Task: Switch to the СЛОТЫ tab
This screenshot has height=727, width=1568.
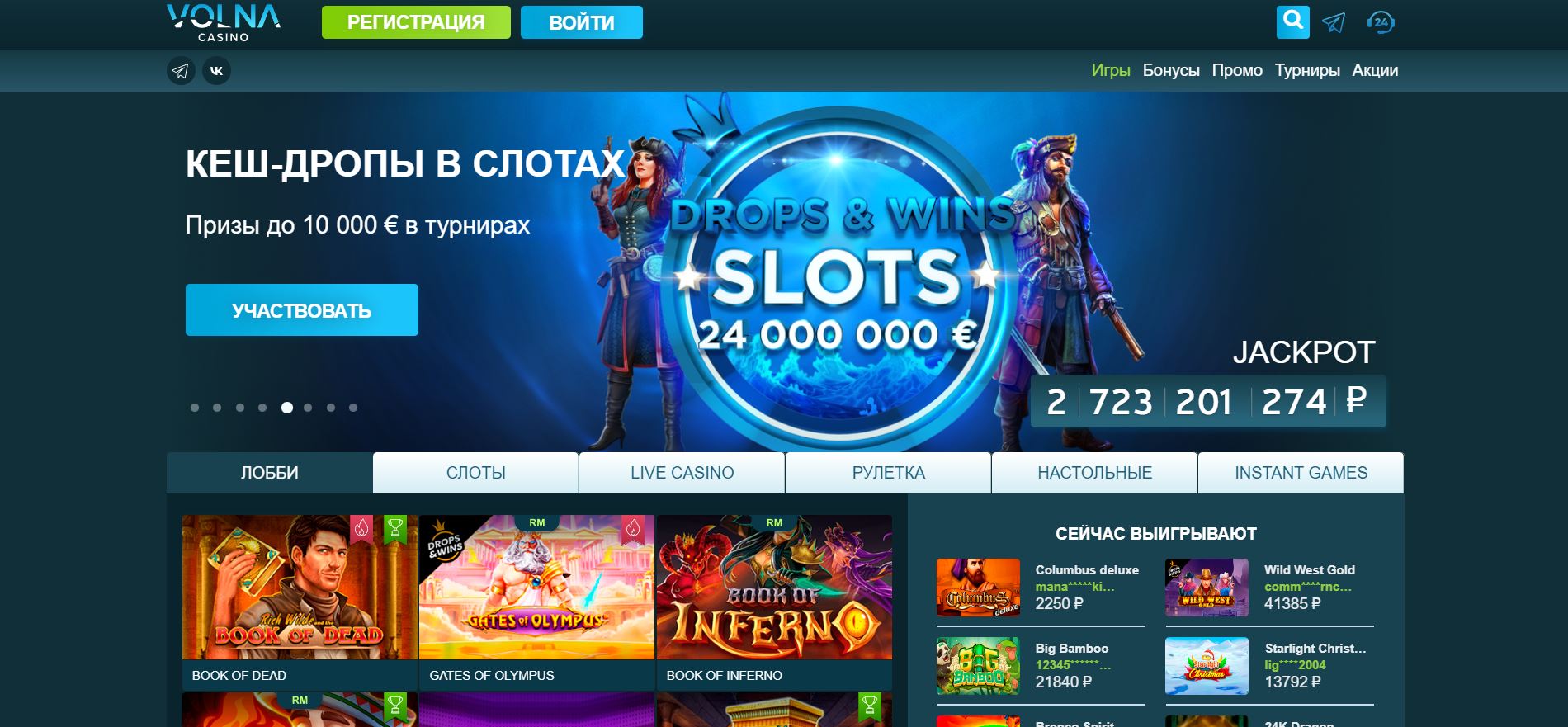Action: [x=475, y=473]
